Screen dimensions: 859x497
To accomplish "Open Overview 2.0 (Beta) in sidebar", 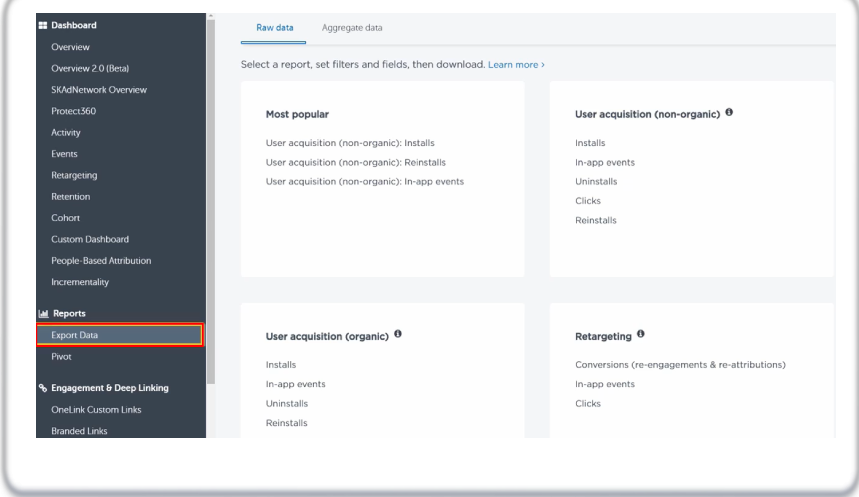I will coord(90,68).
